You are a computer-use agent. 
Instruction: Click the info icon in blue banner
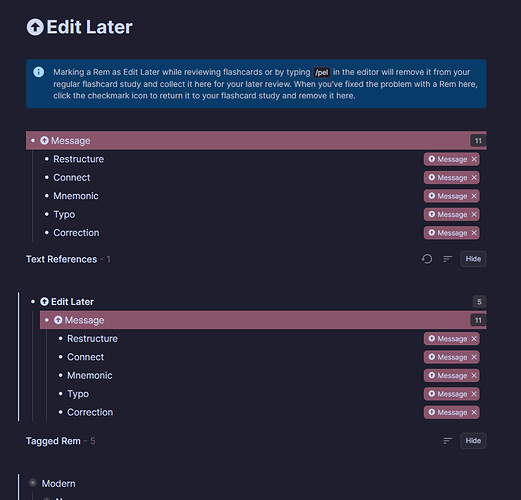pos(39,72)
